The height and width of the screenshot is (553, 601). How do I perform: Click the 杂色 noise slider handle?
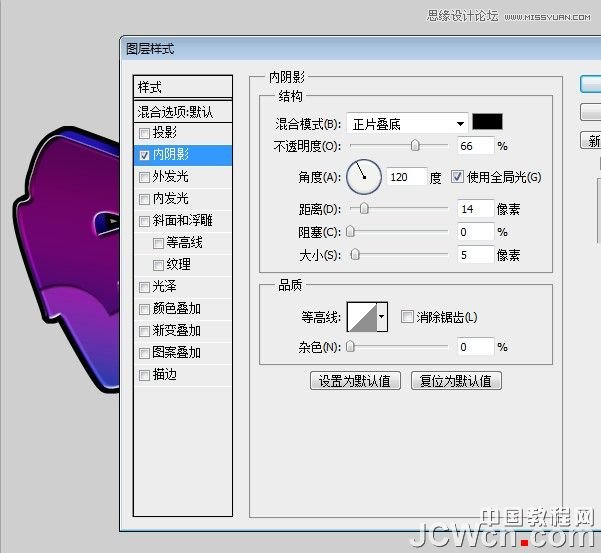[x=350, y=347]
